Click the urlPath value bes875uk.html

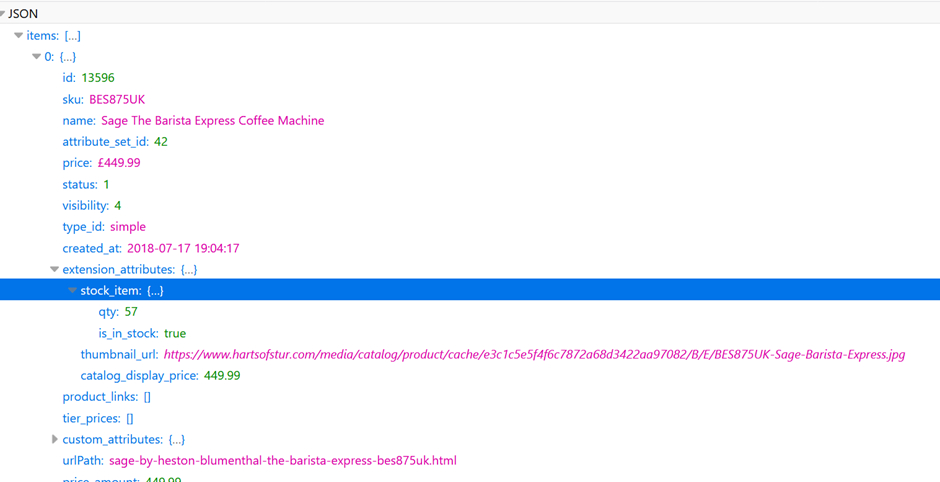point(283,461)
